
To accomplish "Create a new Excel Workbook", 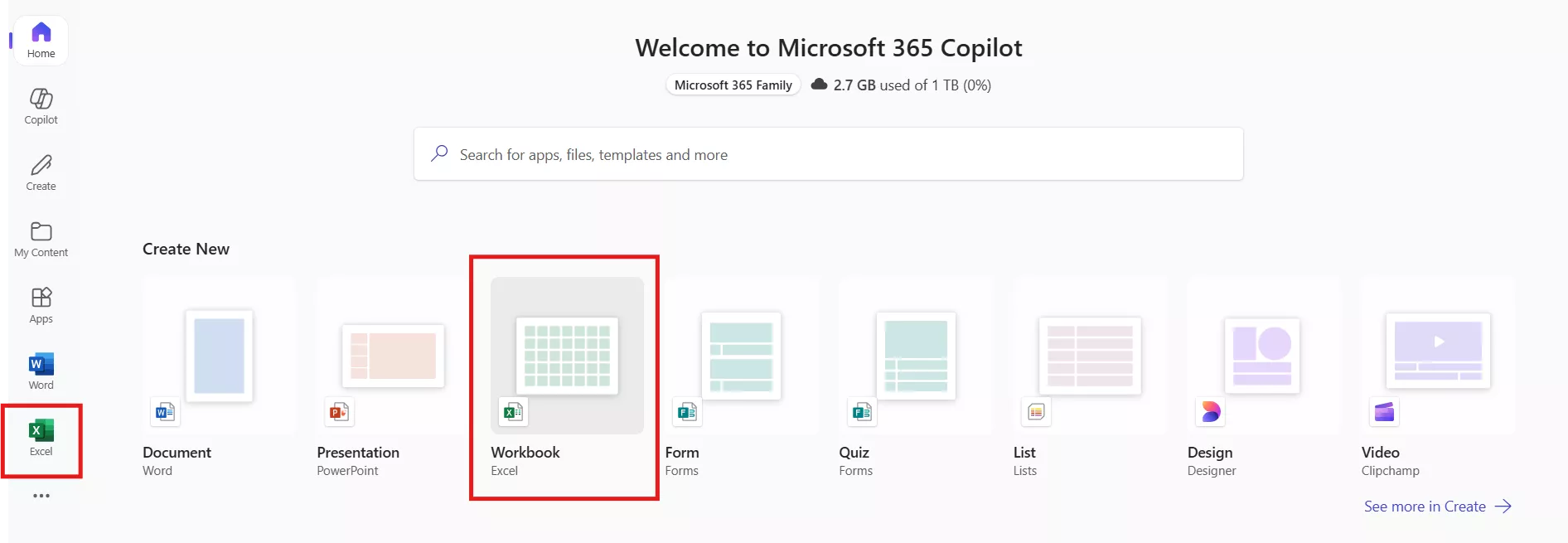I will pyautogui.click(x=567, y=356).
